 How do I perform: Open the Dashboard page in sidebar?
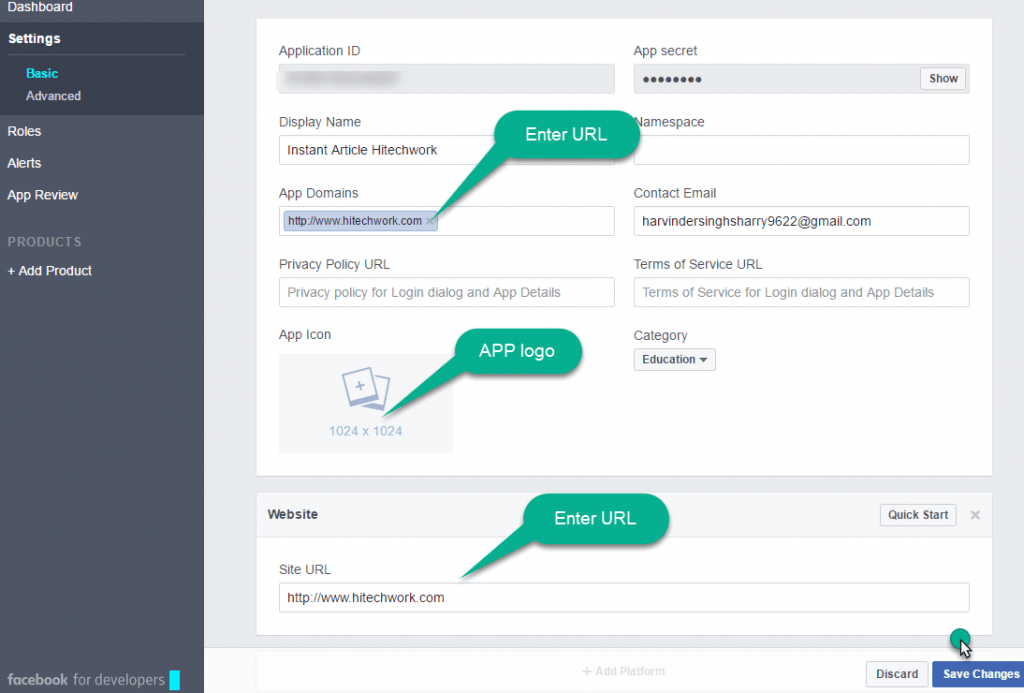click(x=40, y=7)
